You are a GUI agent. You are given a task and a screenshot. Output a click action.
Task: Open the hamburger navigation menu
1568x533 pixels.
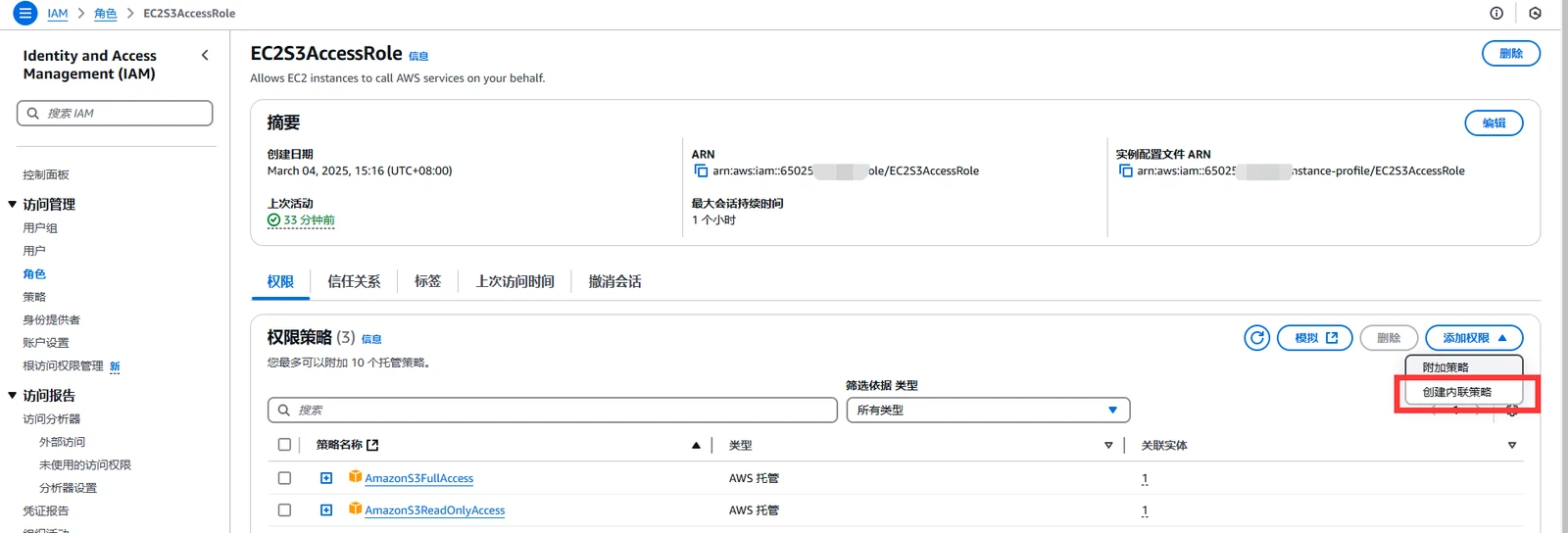pos(25,14)
